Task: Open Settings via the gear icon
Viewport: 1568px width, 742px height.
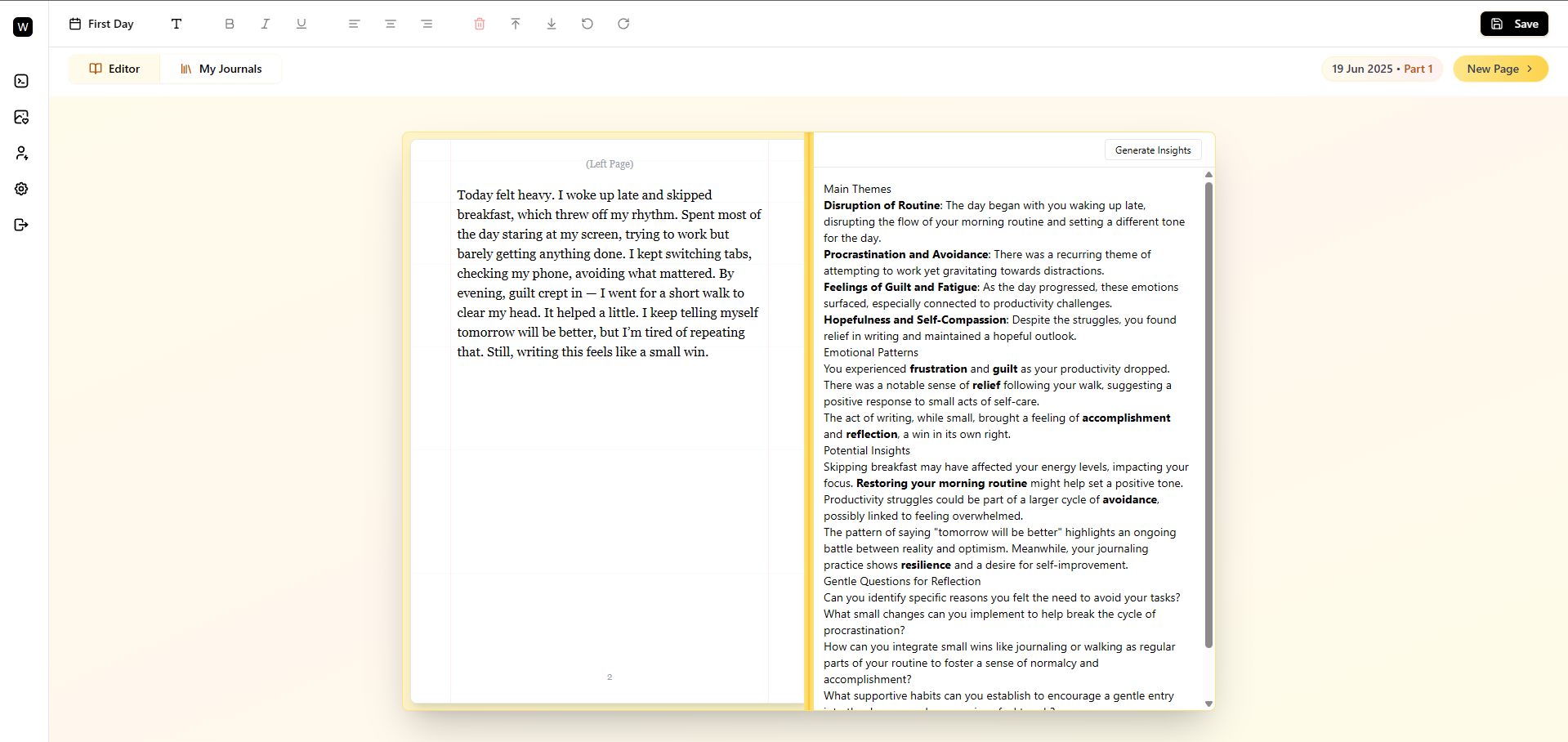Action: 21,189
